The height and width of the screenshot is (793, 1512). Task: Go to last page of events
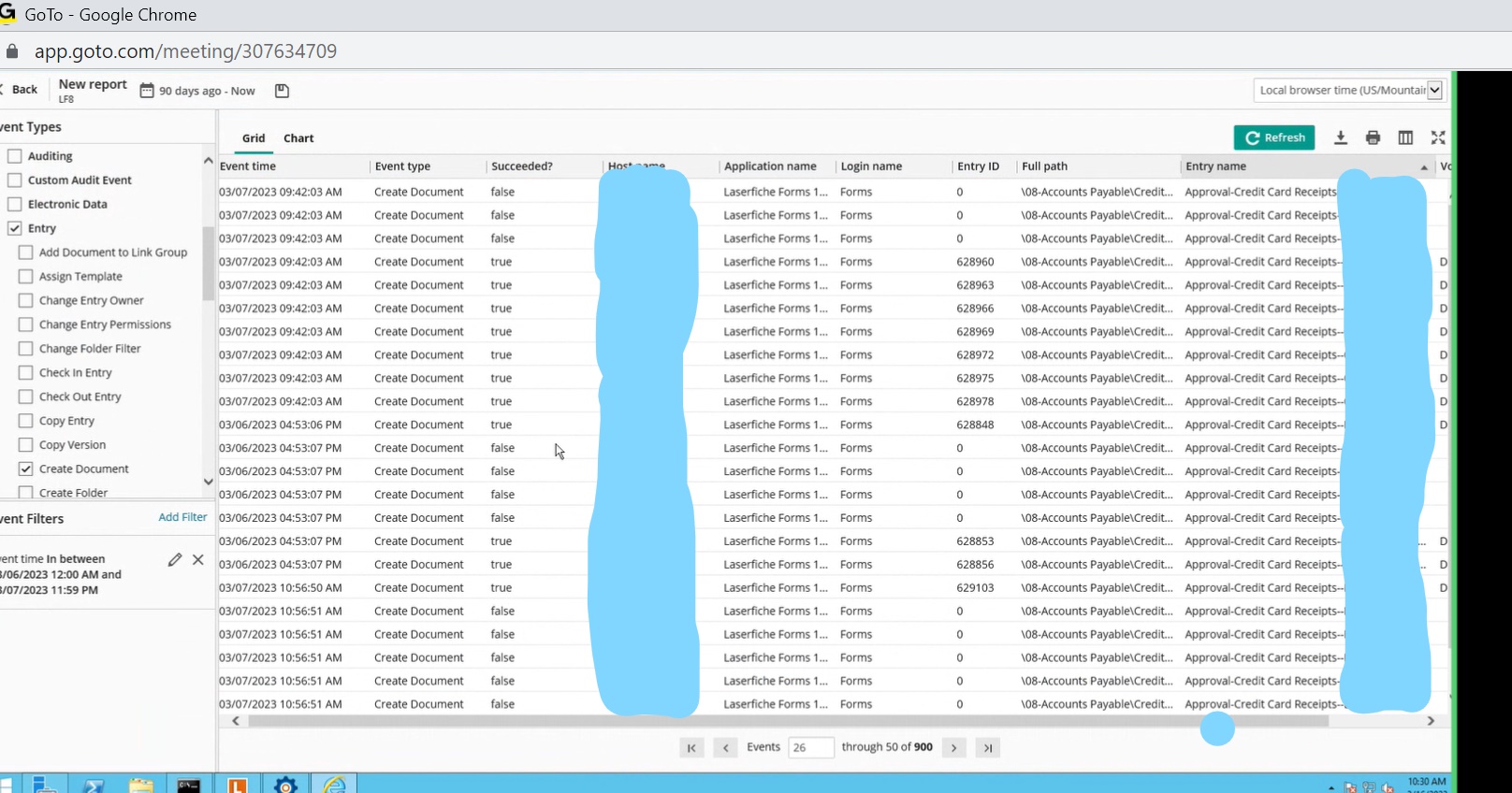tap(987, 747)
